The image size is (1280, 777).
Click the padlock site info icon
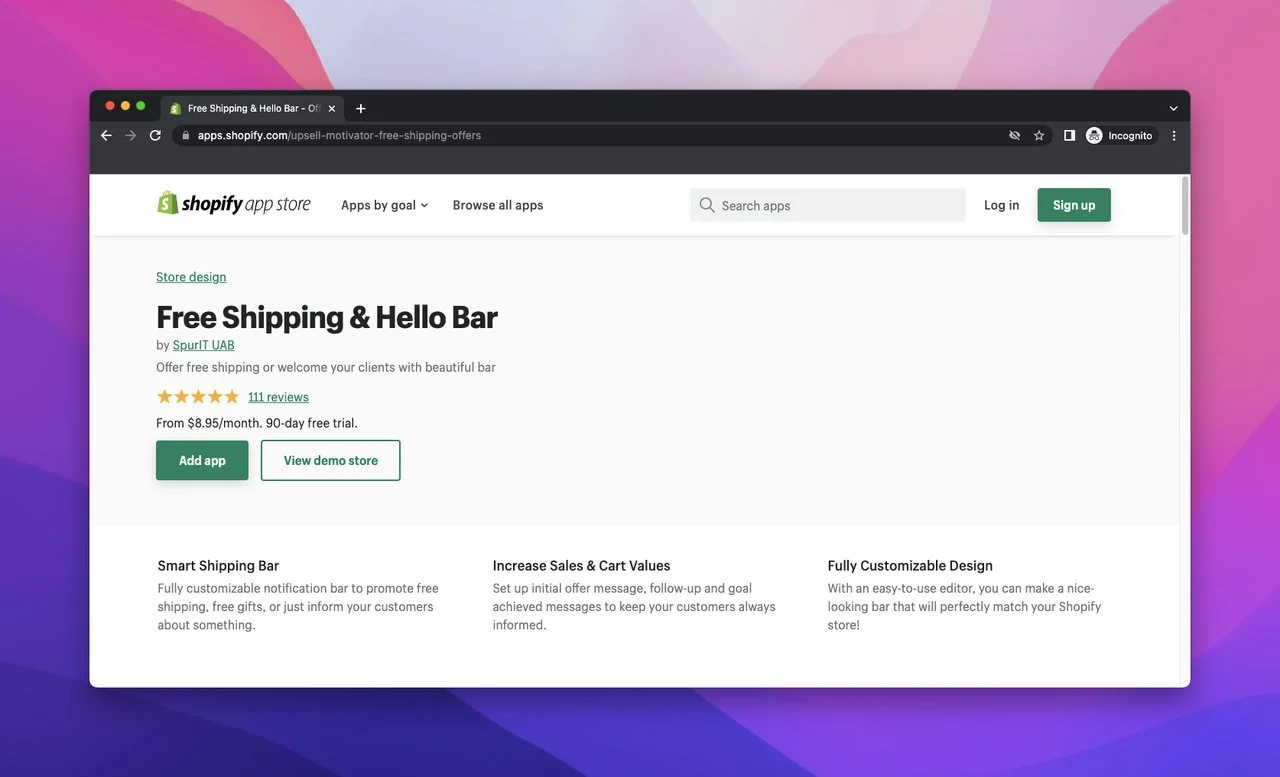click(x=185, y=135)
